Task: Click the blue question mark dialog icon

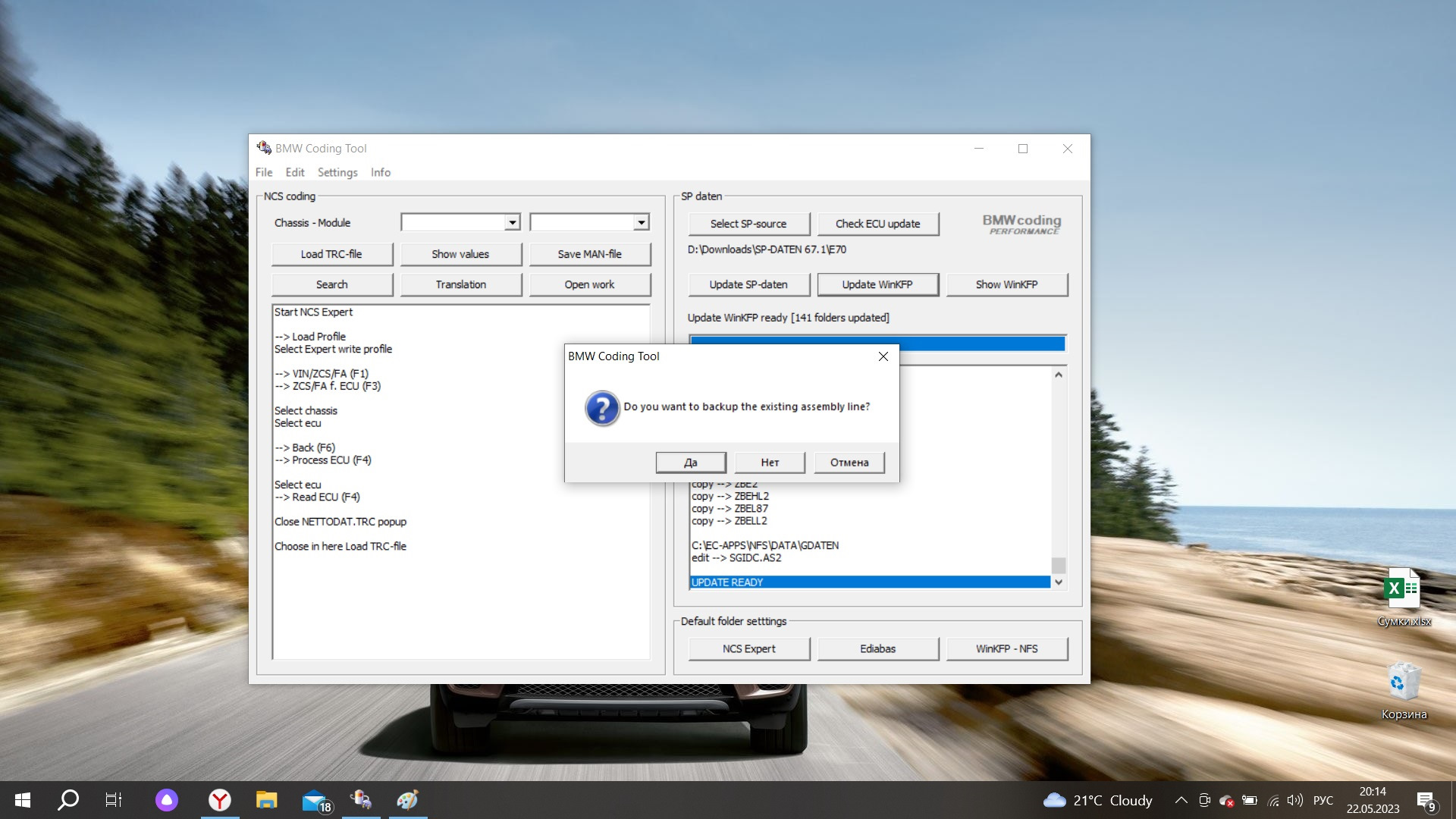Action: click(602, 408)
